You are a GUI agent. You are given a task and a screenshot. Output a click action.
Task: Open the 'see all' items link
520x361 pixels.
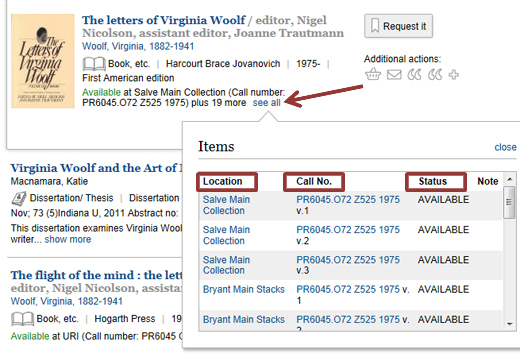(266, 103)
